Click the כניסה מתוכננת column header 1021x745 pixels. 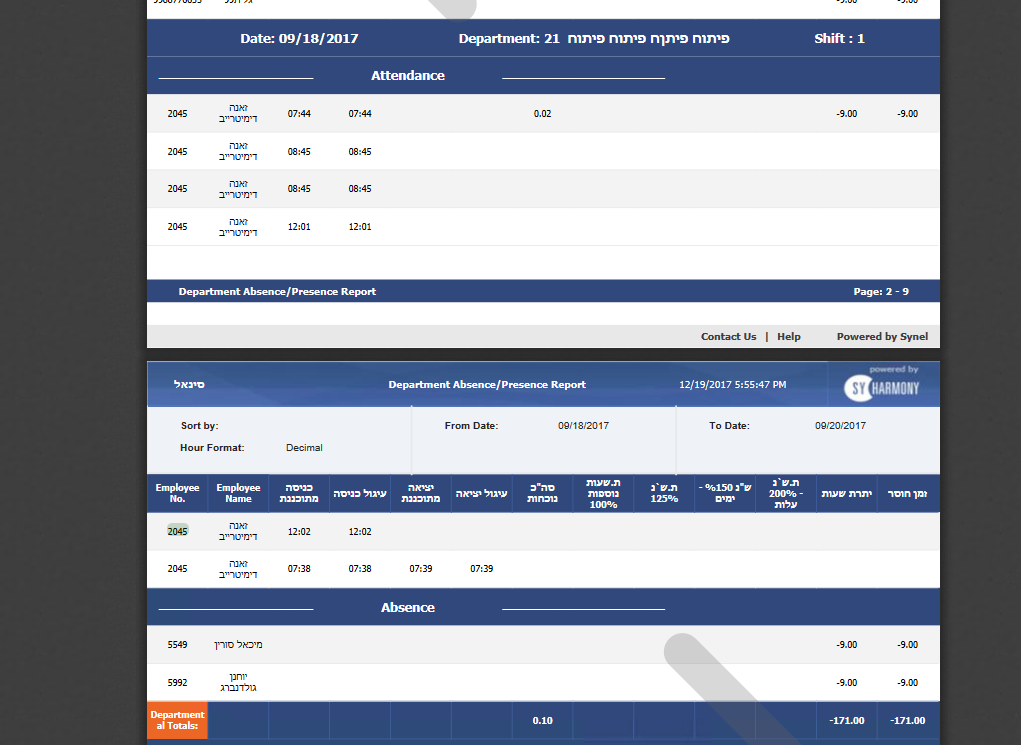click(x=299, y=493)
